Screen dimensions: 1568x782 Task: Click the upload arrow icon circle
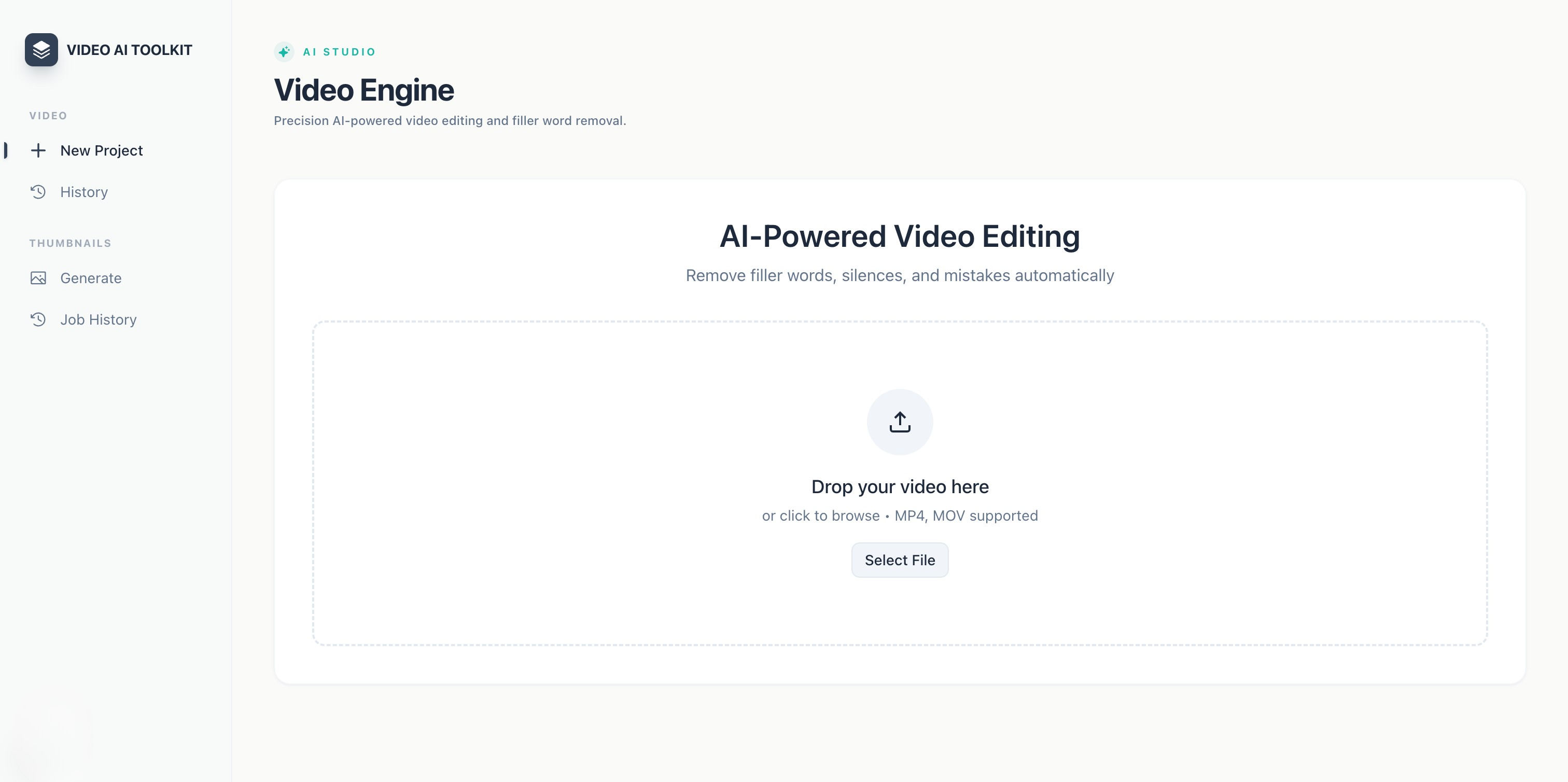coord(900,422)
